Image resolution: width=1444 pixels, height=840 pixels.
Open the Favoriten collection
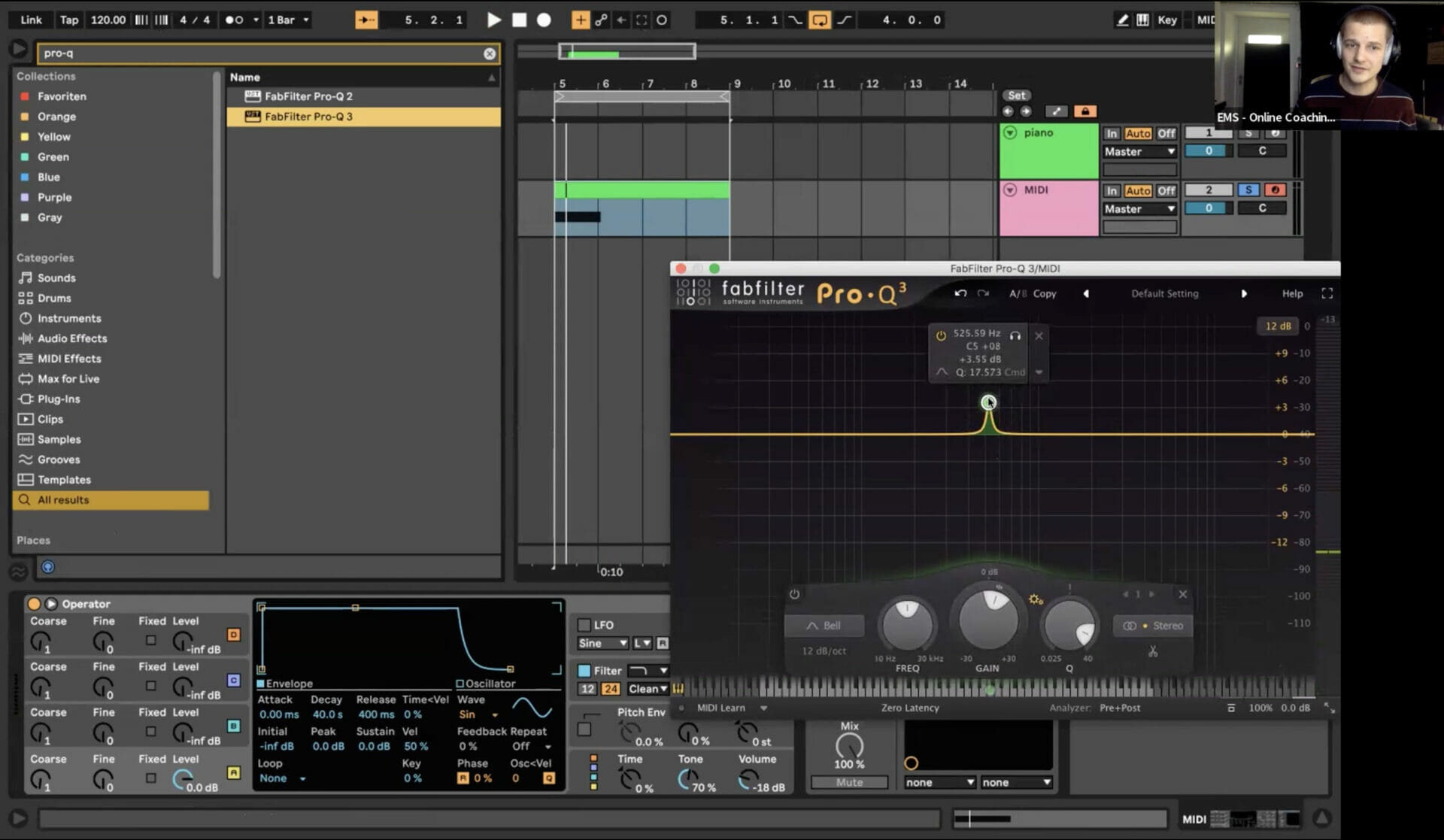point(62,96)
